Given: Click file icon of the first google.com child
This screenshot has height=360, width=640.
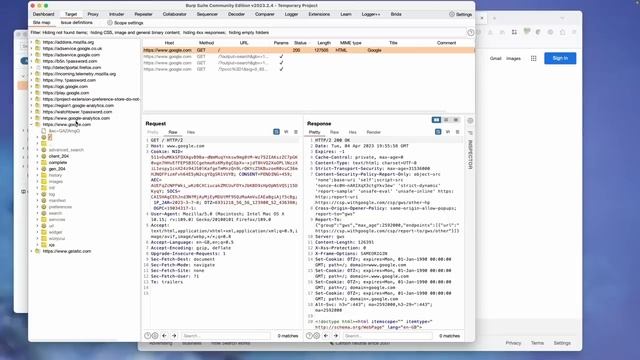Looking at the screenshot, I should pos(44,131).
